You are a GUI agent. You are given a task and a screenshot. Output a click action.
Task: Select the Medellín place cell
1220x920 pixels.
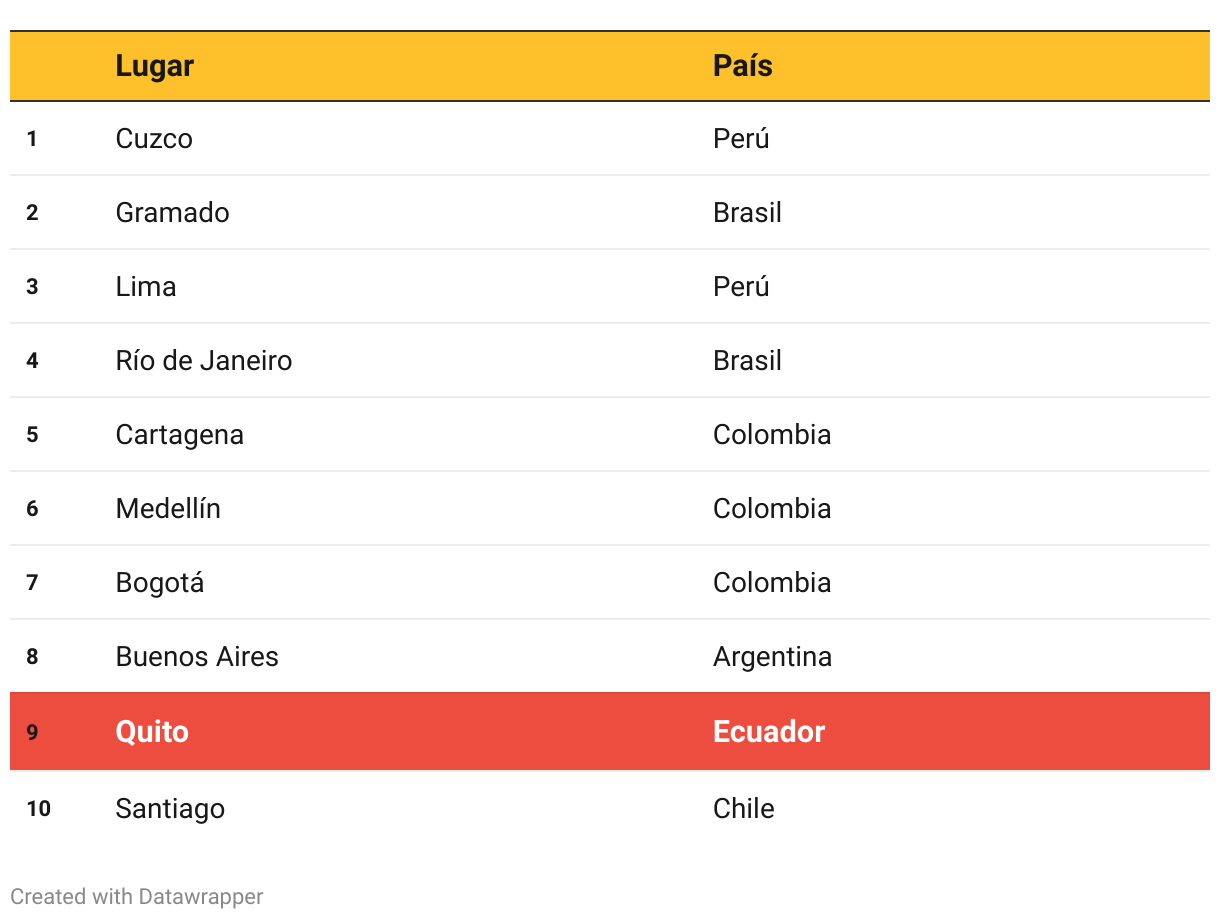pyautogui.click(x=168, y=508)
